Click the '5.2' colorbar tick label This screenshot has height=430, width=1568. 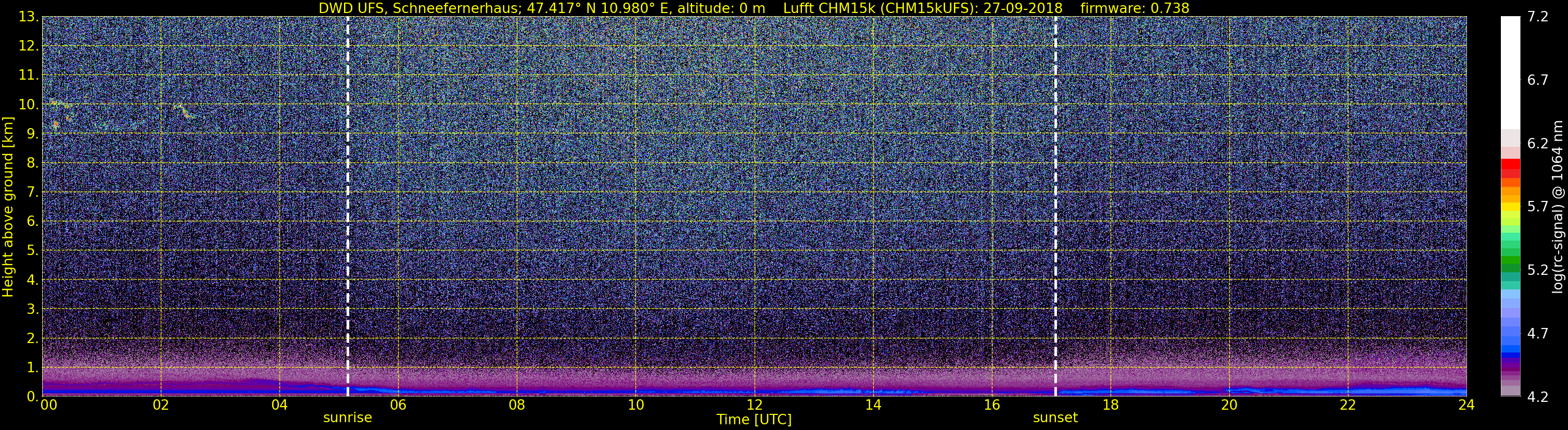pyautogui.click(x=1538, y=270)
